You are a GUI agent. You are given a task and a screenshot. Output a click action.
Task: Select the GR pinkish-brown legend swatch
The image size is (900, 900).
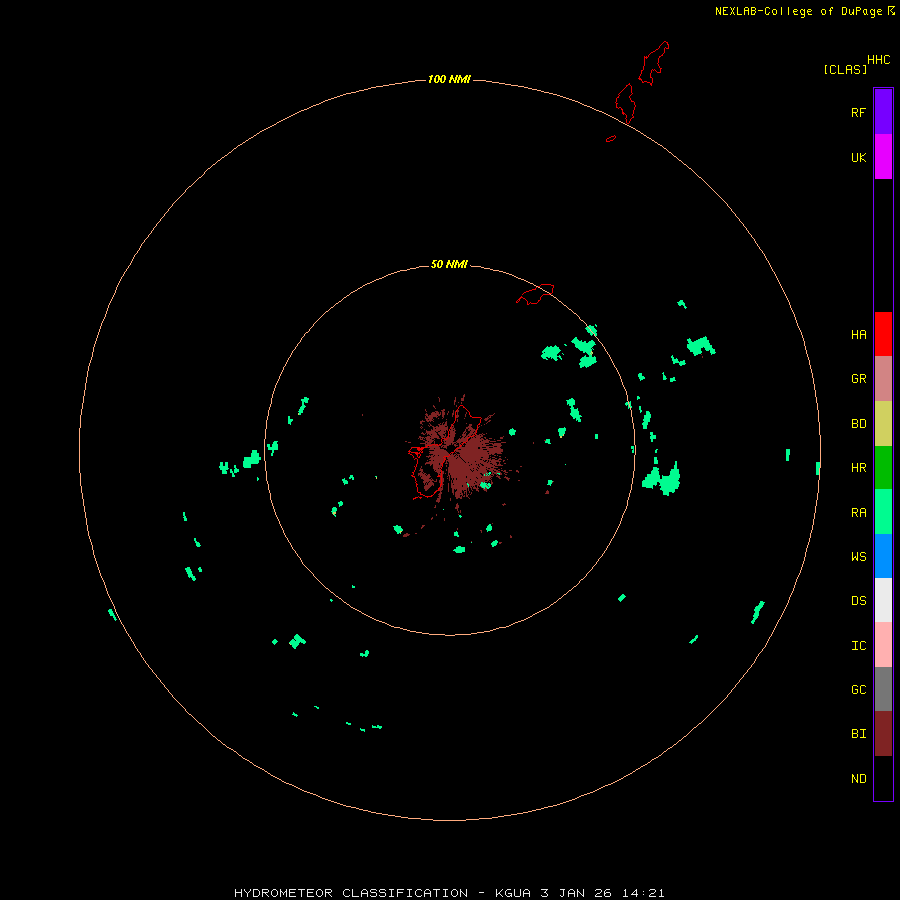tap(883, 379)
